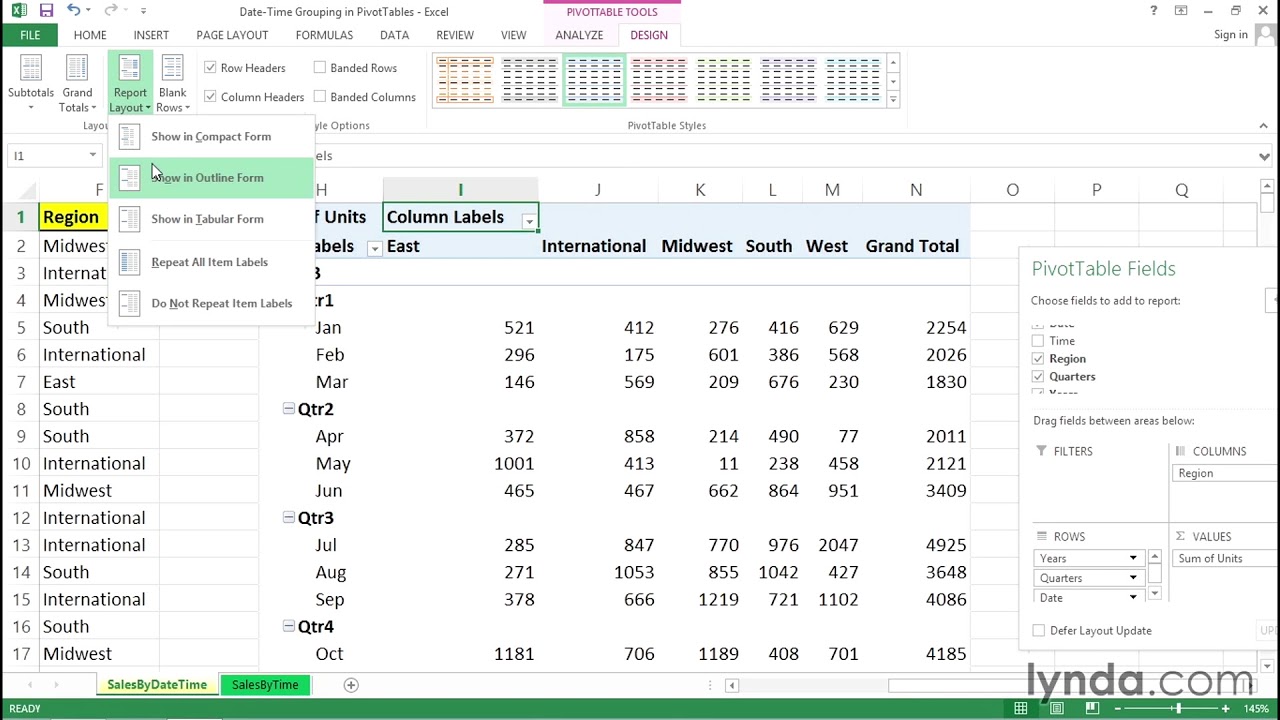Screen dimensions: 1280x720
Task: Choose Show in Tabular Form menu item
Action: 212,219
